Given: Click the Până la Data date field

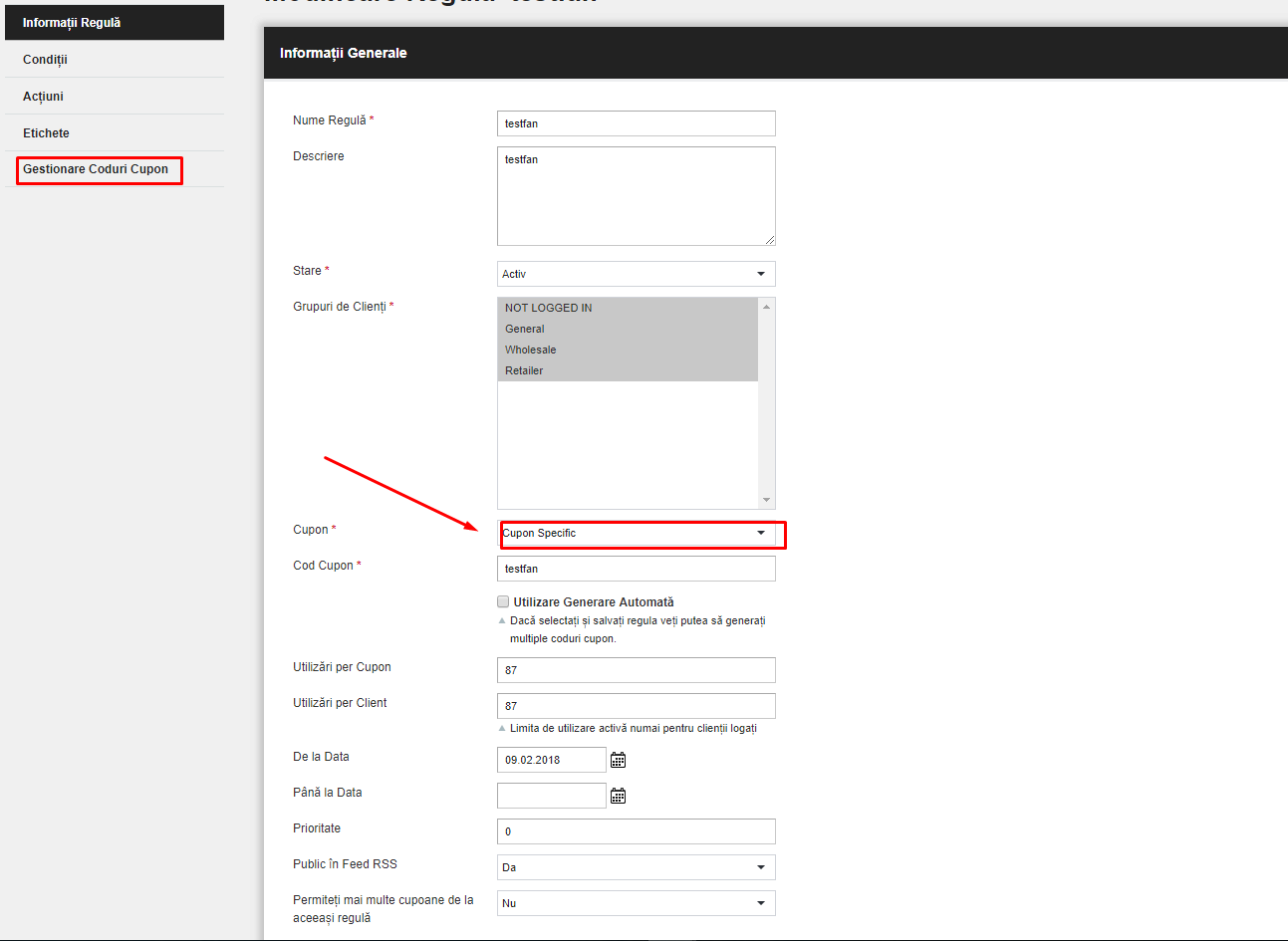Looking at the screenshot, I should [x=552, y=796].
